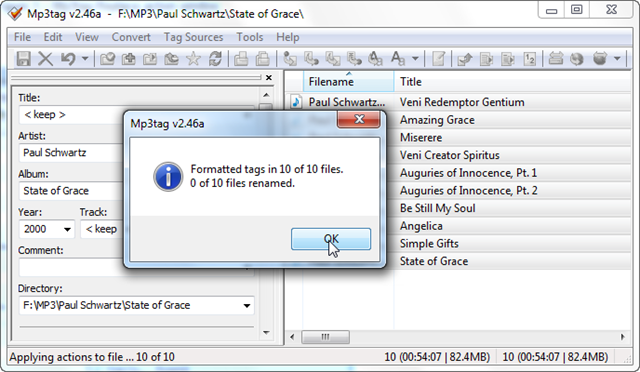Click the Tag - Filename converter icon
Screen dimensions: 640x372
(x=290, y=59)
